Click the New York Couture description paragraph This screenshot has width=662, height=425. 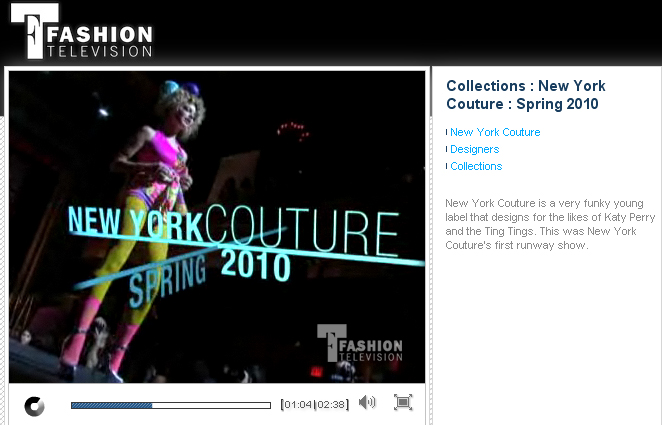coord(550,224)
